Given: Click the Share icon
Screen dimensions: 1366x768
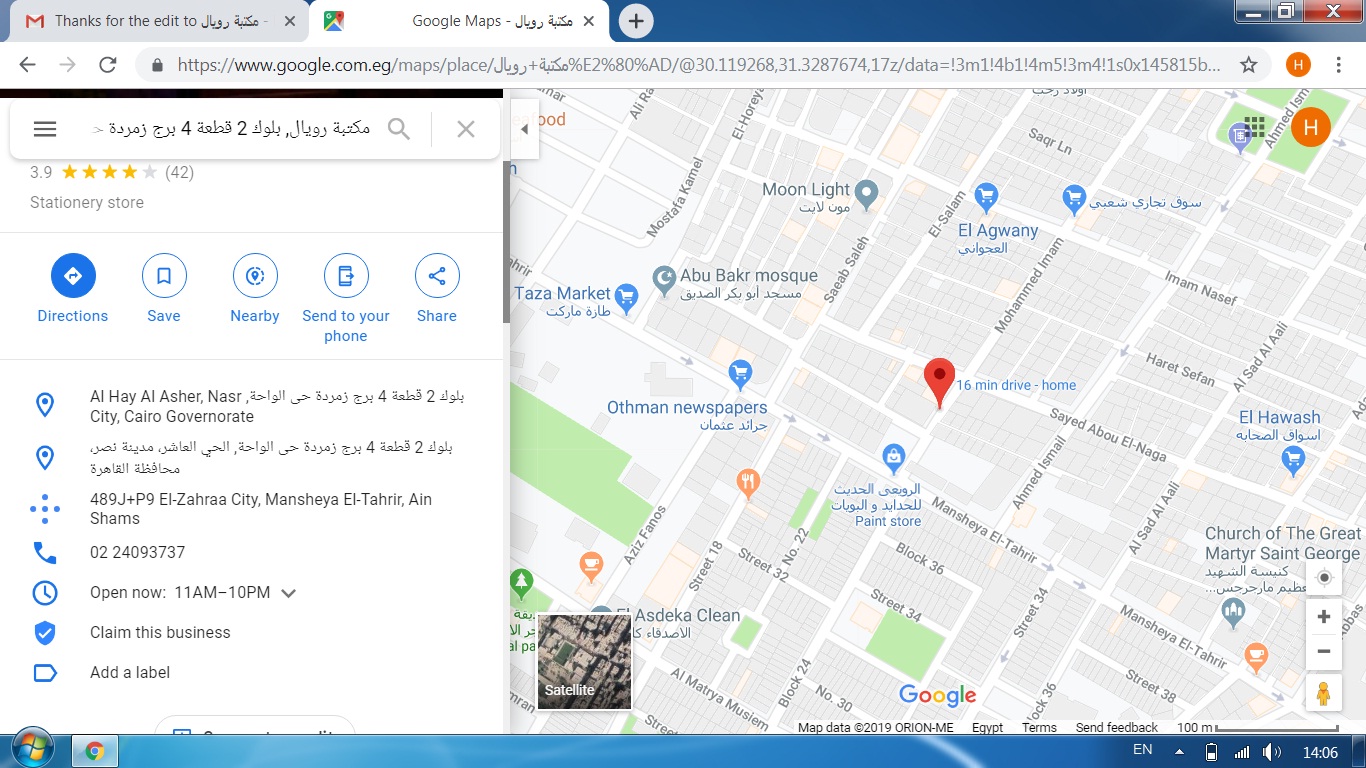Looking at the screenshot, I should pos(437,276).
